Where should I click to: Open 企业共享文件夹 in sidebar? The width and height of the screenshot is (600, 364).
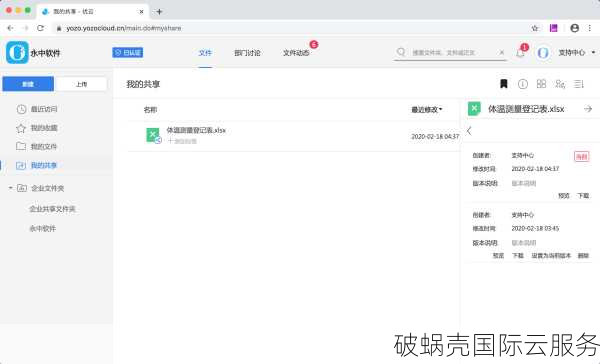pyautogui.click(x=52, y=209)
